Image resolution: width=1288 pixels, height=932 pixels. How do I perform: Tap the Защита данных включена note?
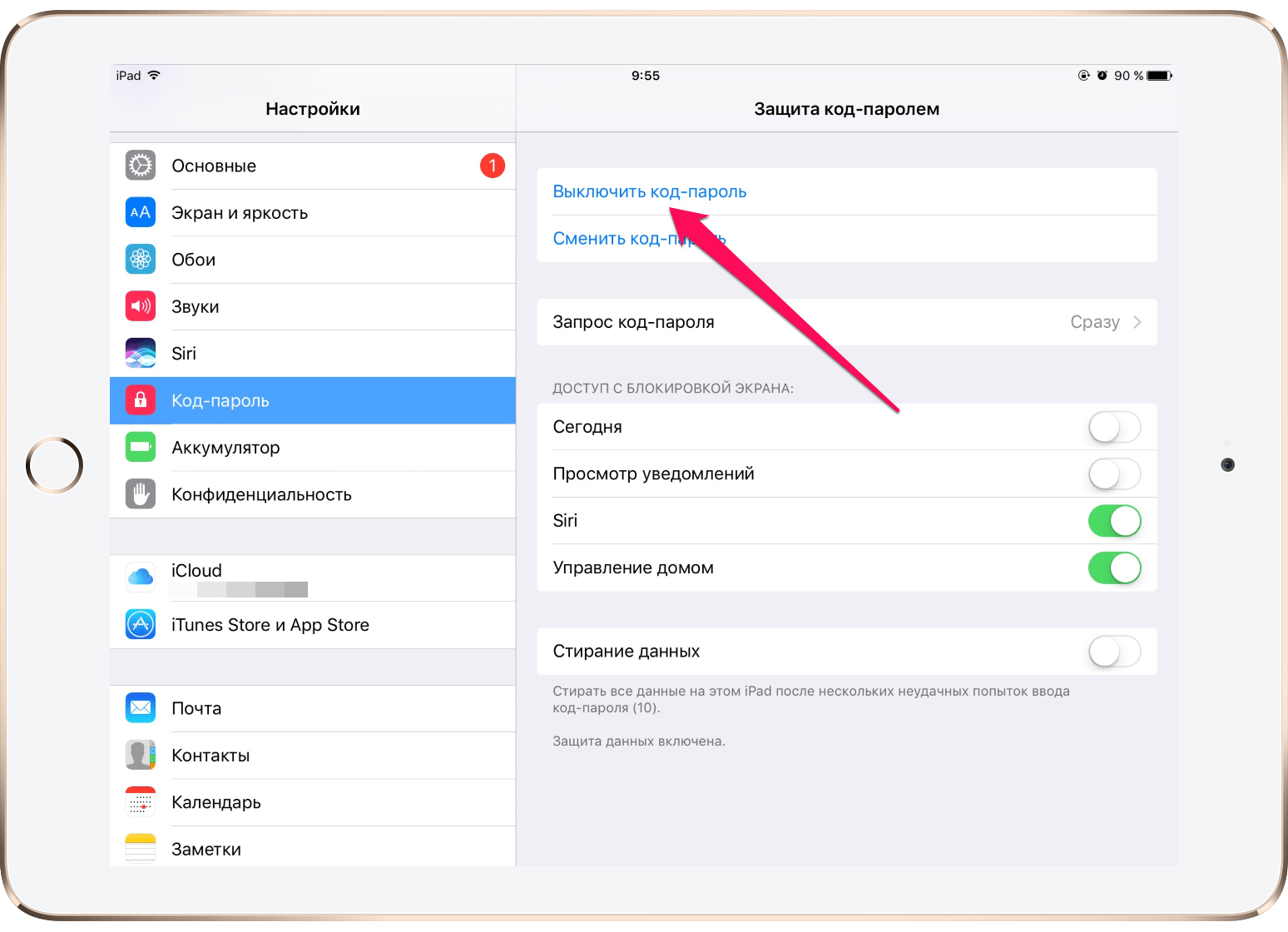tap(639, 741)
